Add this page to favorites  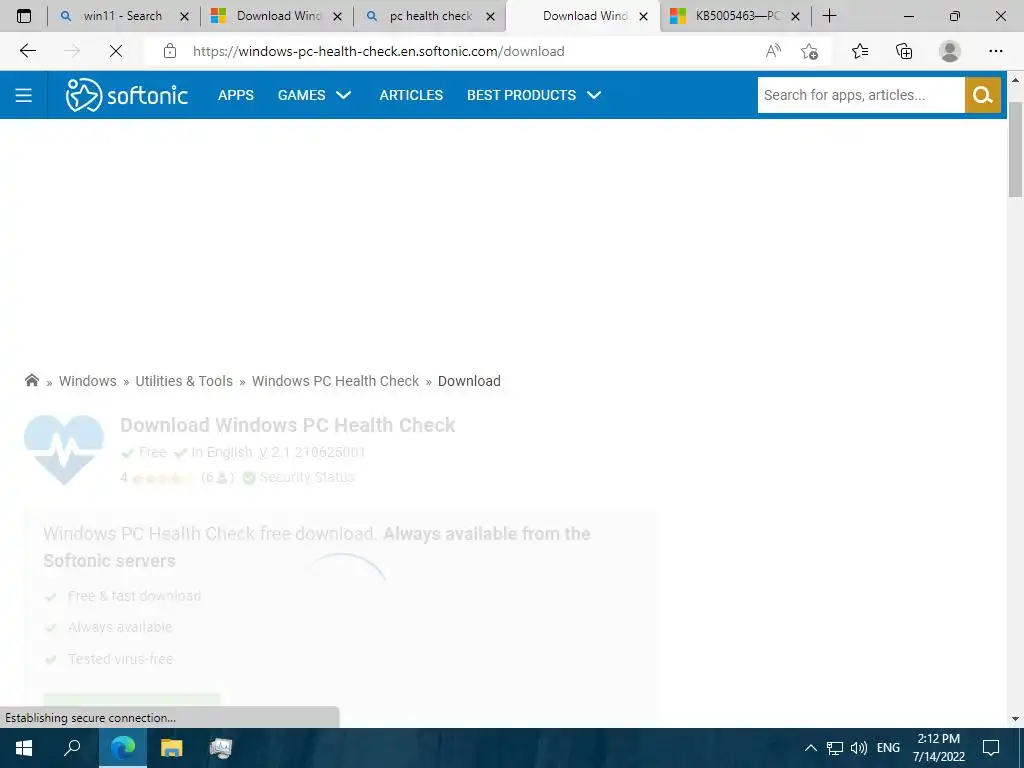[x=809, y=51]
